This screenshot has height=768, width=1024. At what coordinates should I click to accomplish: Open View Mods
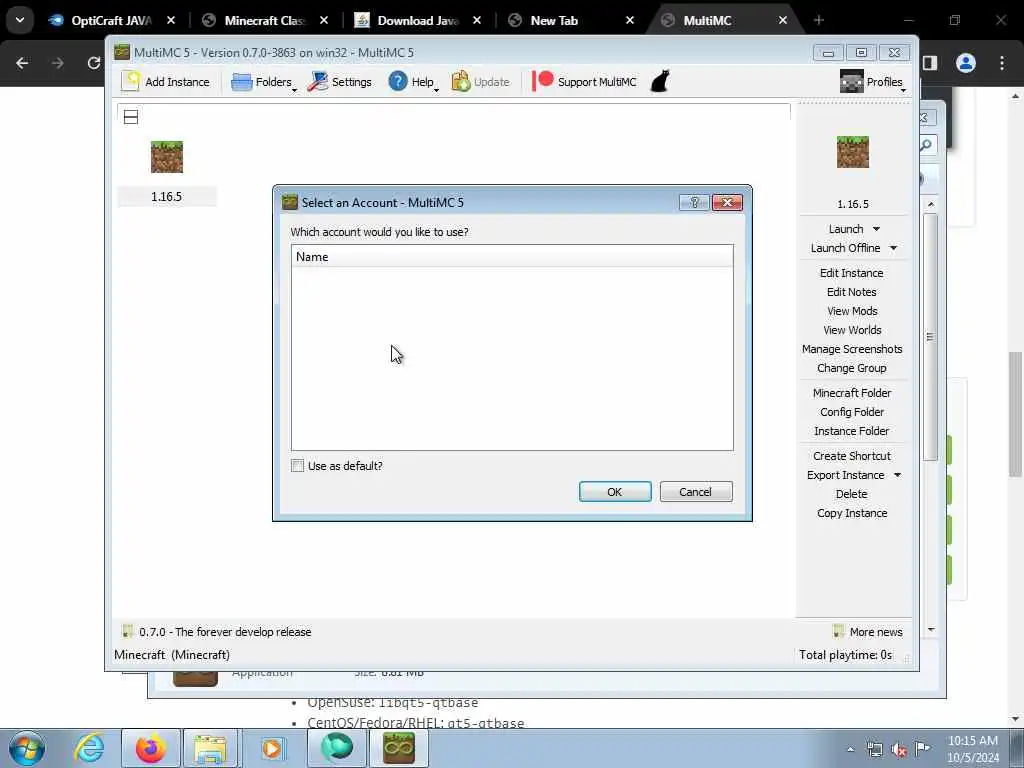(x=852, y=311)
